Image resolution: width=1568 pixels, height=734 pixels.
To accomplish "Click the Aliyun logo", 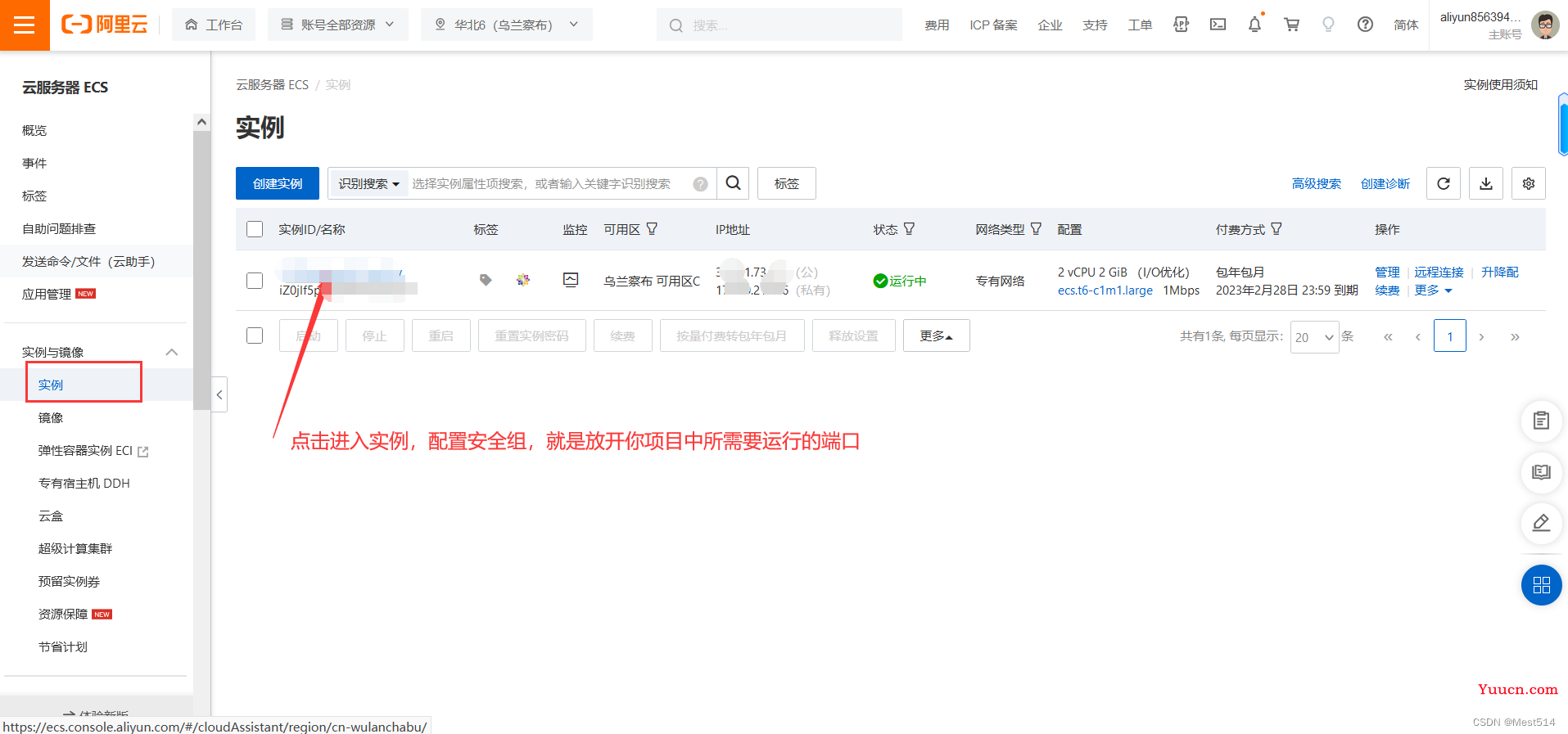I will point(105,25).
